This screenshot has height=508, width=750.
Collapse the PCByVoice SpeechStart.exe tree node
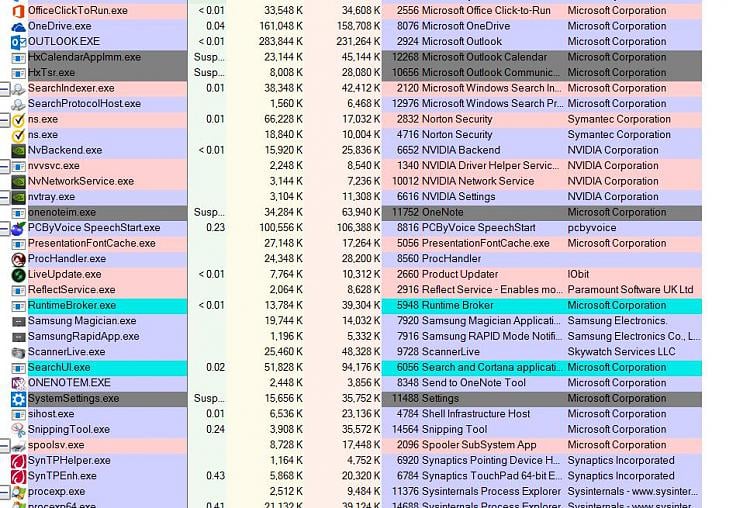pyautogui.click(x=4, y=228)
